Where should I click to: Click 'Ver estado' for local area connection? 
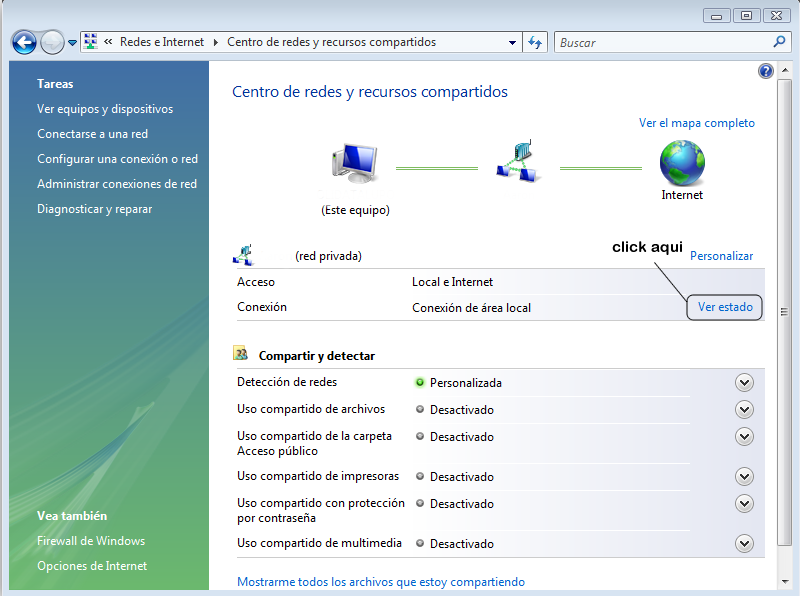tap(725, 307)
